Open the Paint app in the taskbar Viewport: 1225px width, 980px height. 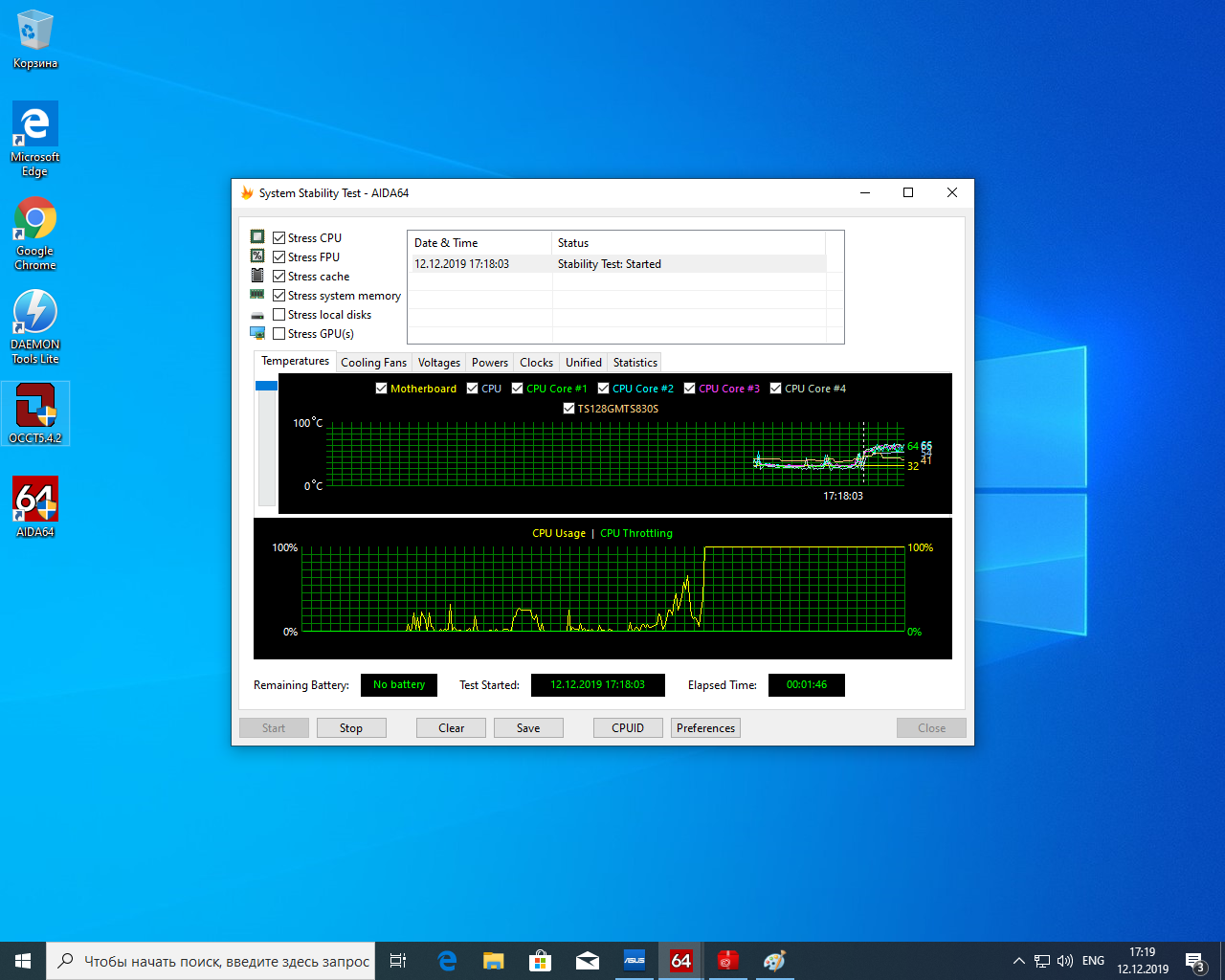[775, 961]
